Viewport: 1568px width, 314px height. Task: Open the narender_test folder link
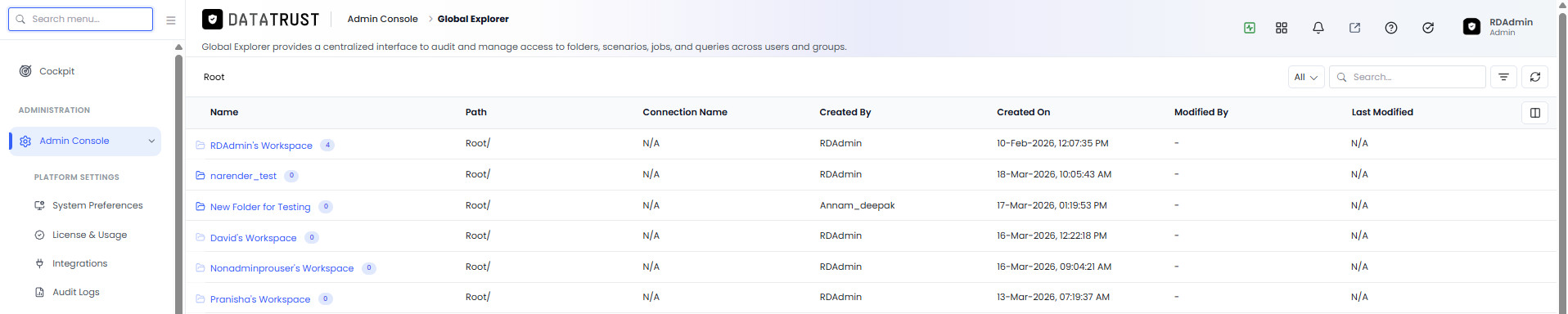(243, 176)
